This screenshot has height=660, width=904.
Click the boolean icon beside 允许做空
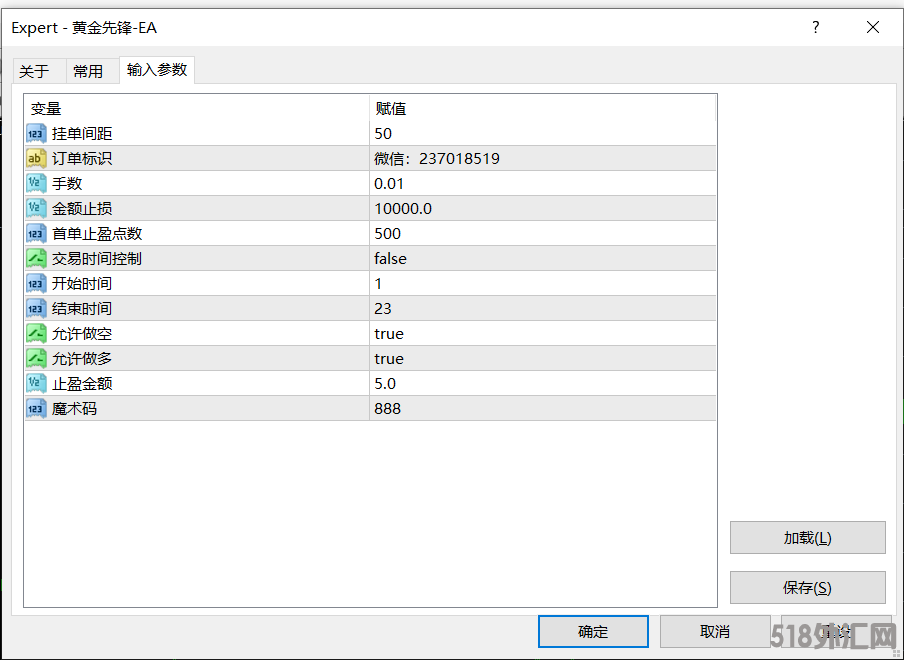point(36,334)
